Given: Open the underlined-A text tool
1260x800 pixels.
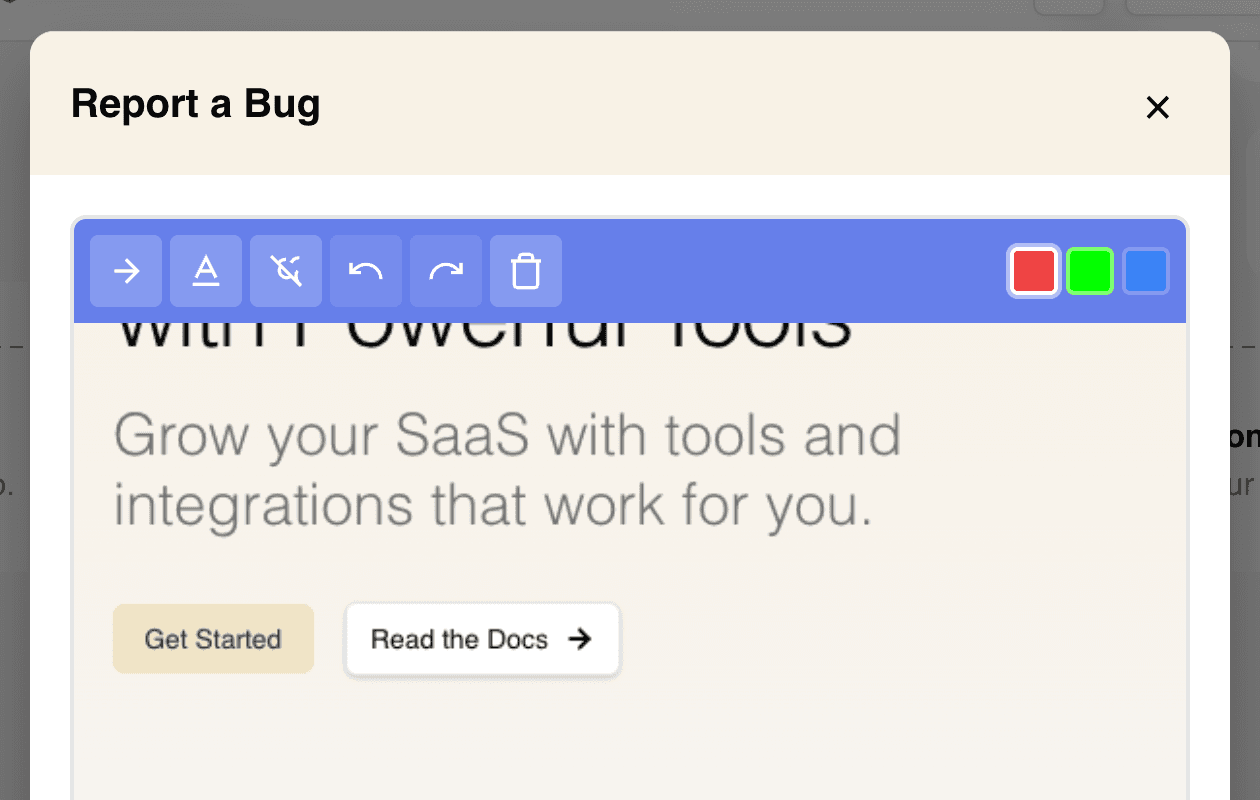Looking at the screenshot, I should [206, 271].
